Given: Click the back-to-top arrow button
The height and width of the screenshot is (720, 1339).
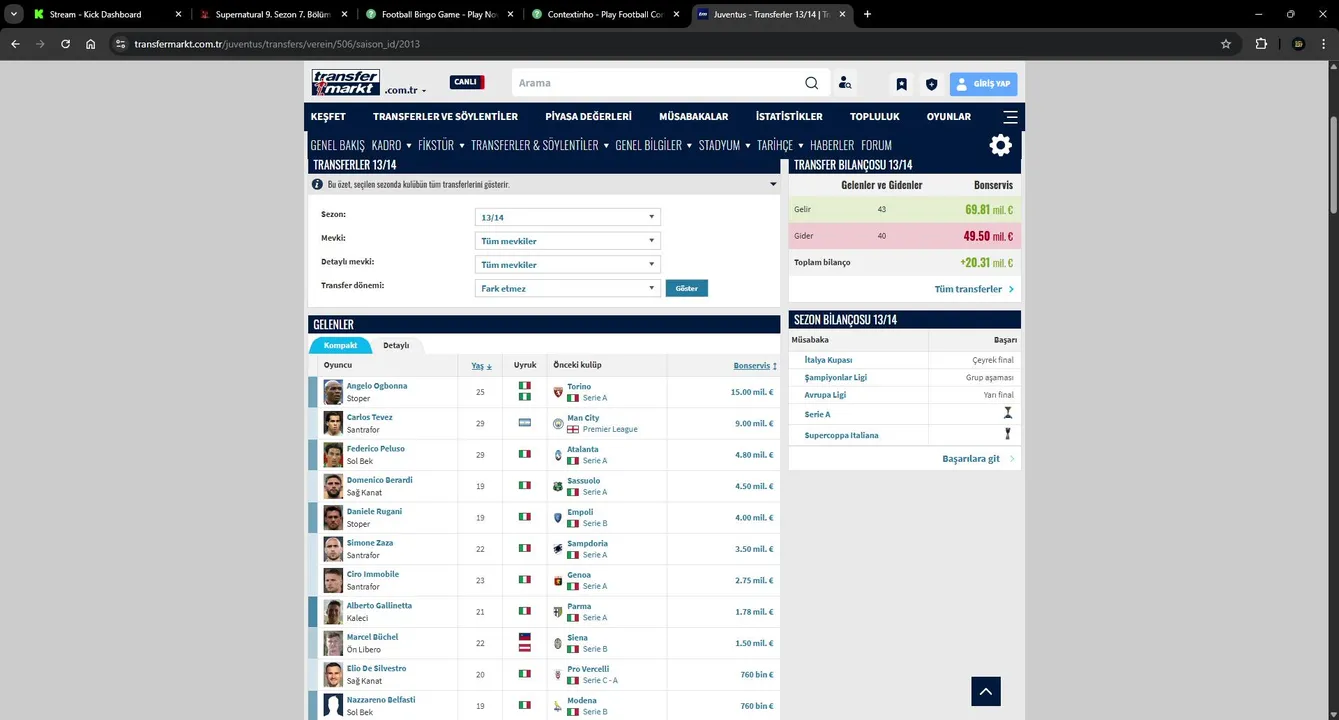Looking at the screenshot, I should pos(985,691).
